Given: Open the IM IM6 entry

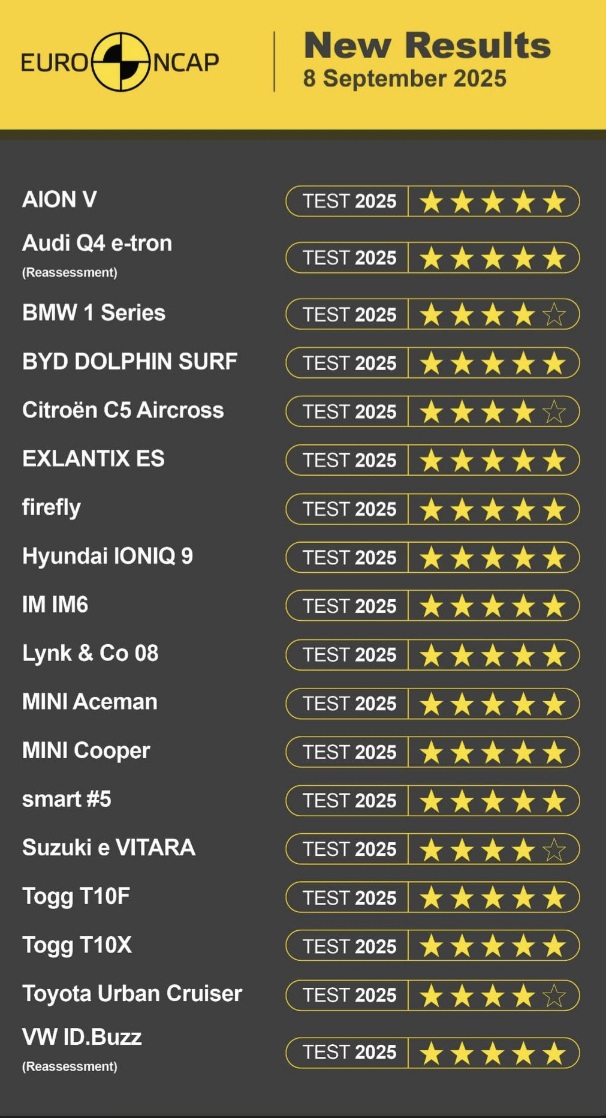Looking at the screenshot, I should [56, 605].
